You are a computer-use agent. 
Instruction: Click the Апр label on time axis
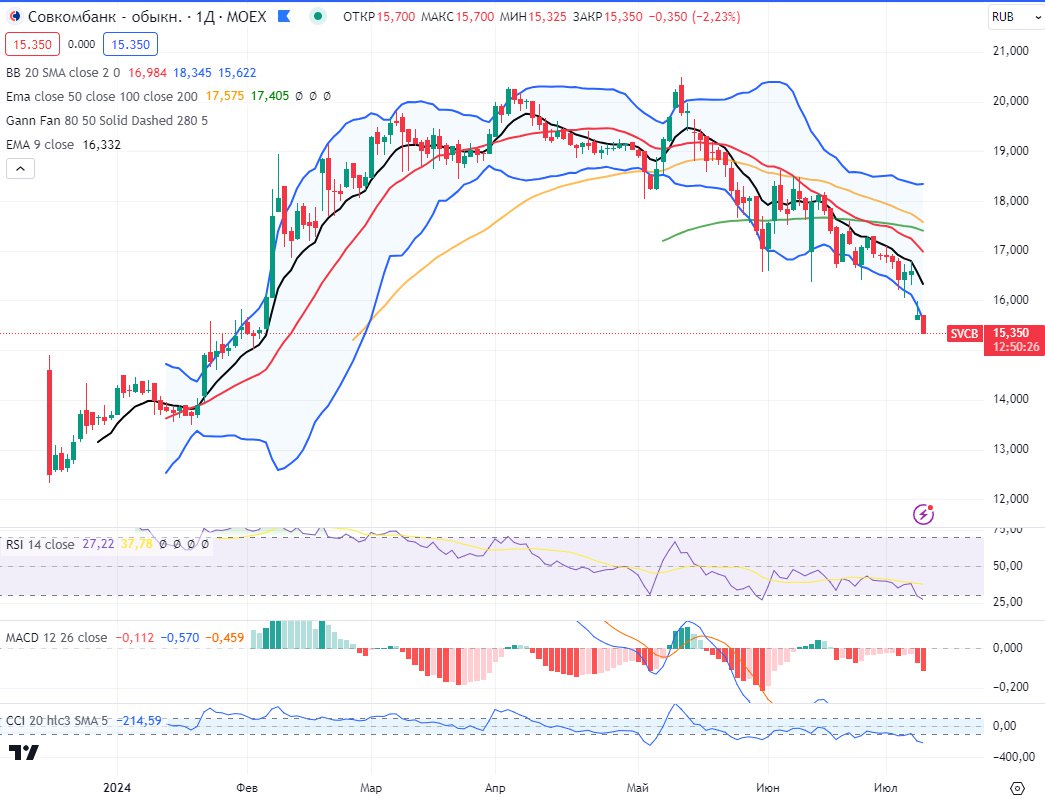[495, 788]
